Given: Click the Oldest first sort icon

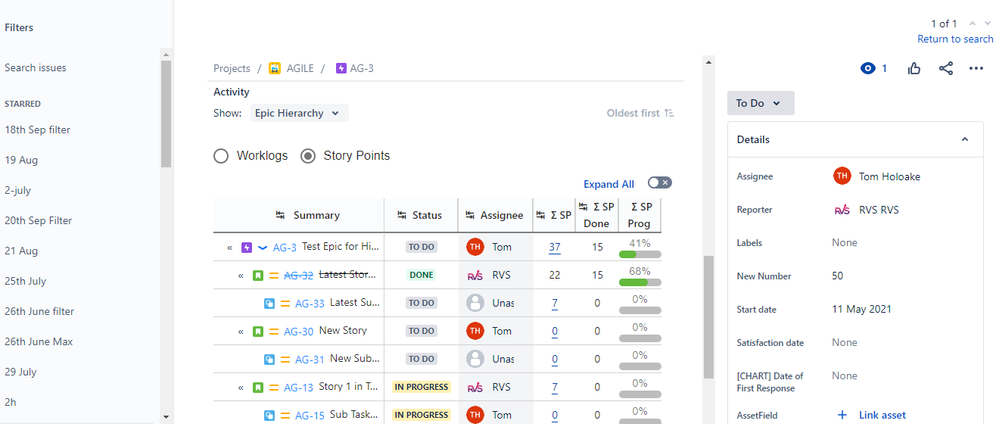Looking at the screenshot, I should (669, 113).
